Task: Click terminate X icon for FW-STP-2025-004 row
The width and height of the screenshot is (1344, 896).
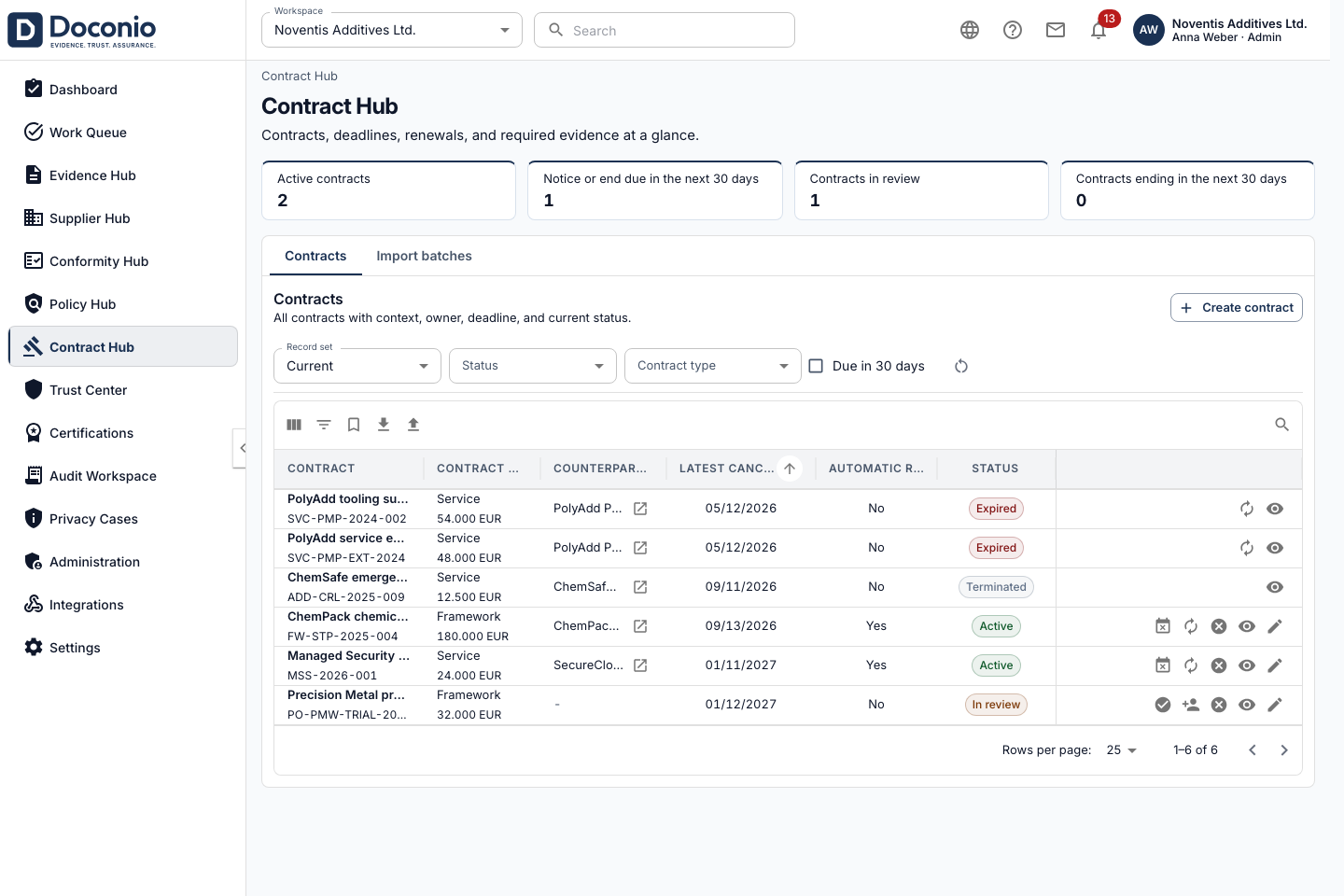Action: pyautogui.click(x=1219, y=626)
